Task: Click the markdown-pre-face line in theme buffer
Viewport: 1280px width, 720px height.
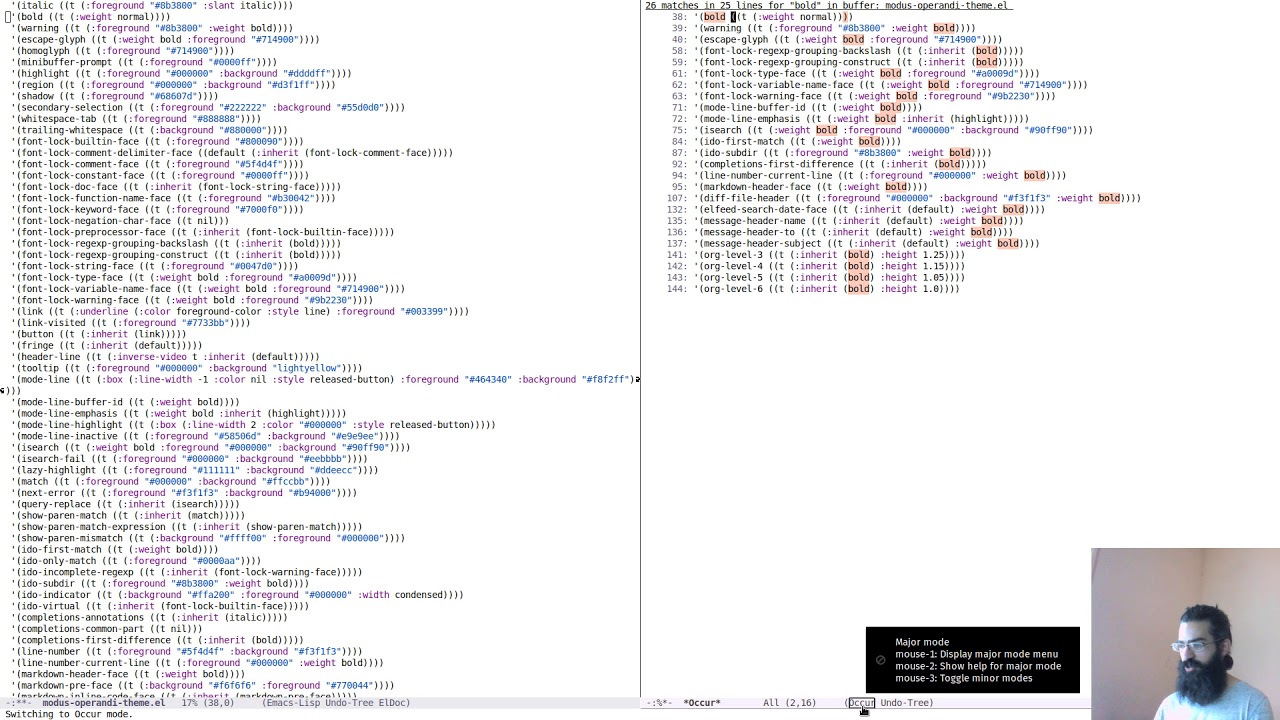Action: (203, 686)
